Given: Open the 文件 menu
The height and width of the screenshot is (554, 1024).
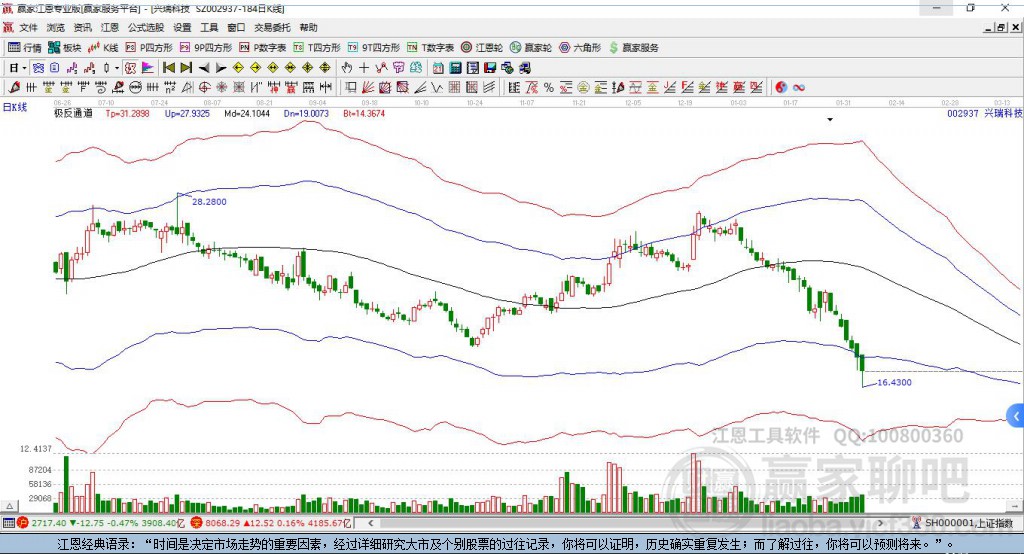Looking at the screenshot, I should click(x=28, y=27).
